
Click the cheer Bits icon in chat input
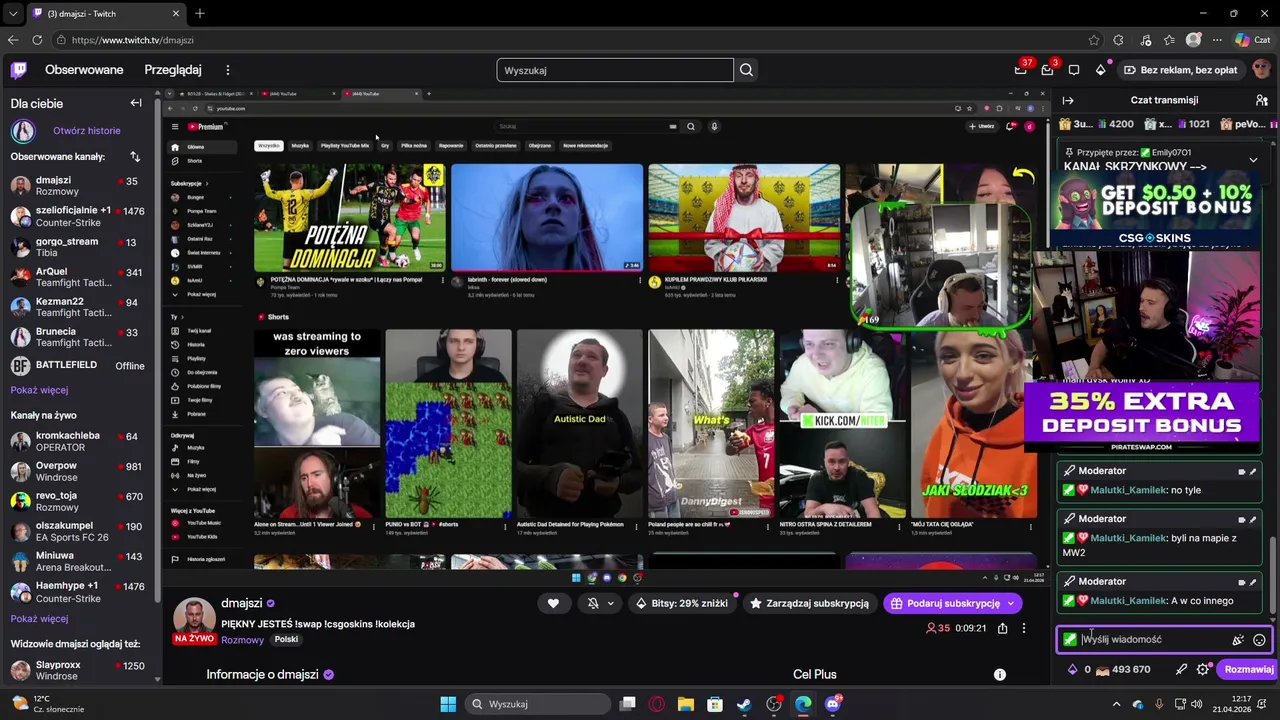pos(1238,640)
